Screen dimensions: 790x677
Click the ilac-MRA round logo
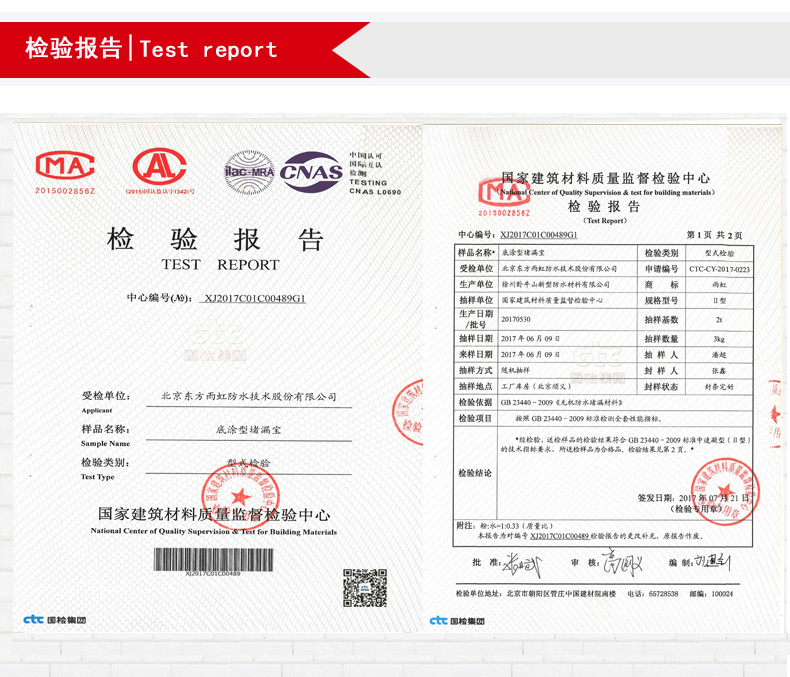pos(249,171)
